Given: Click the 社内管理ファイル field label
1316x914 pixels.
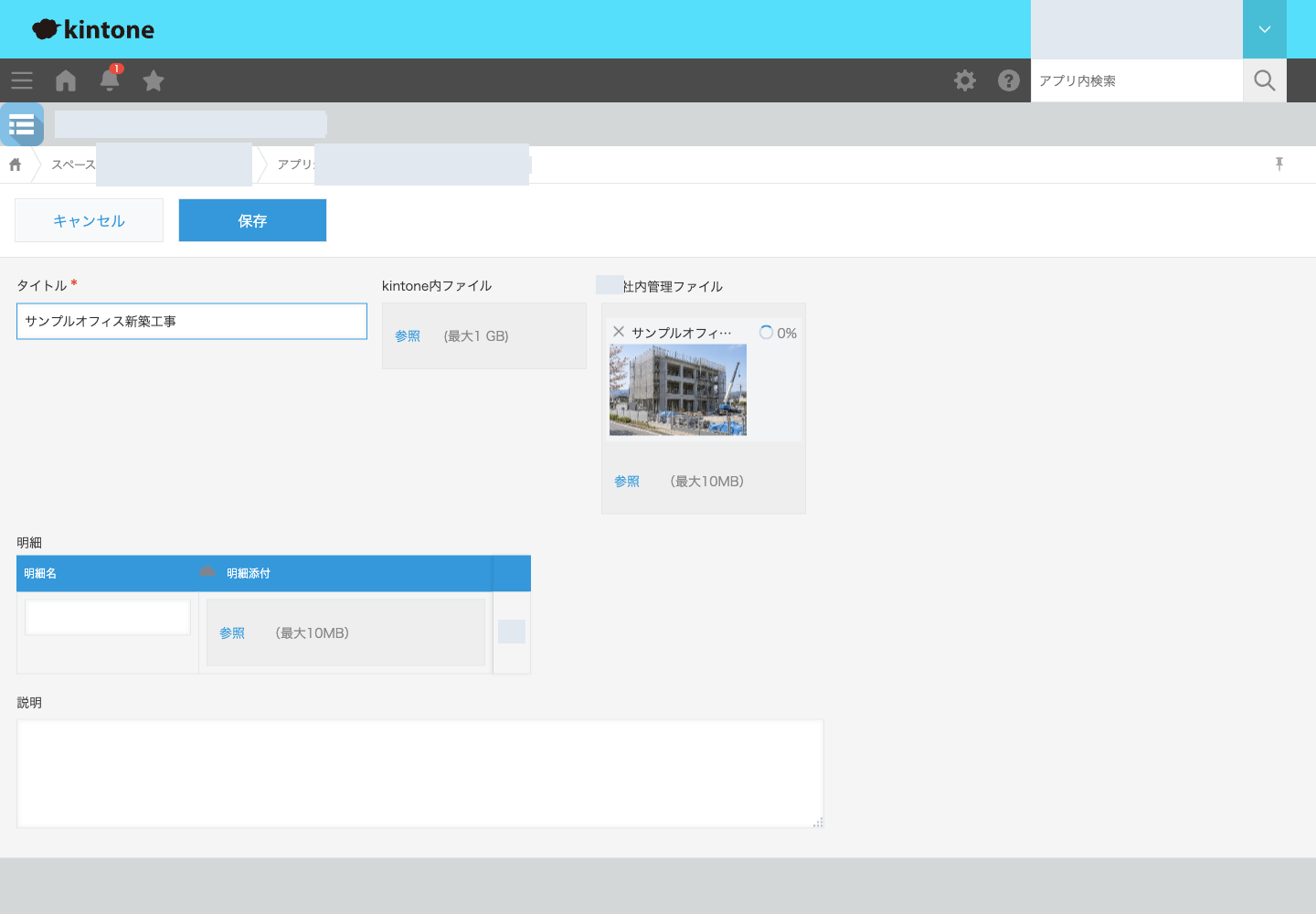Looking at the screenshot, I should [673, 286].
